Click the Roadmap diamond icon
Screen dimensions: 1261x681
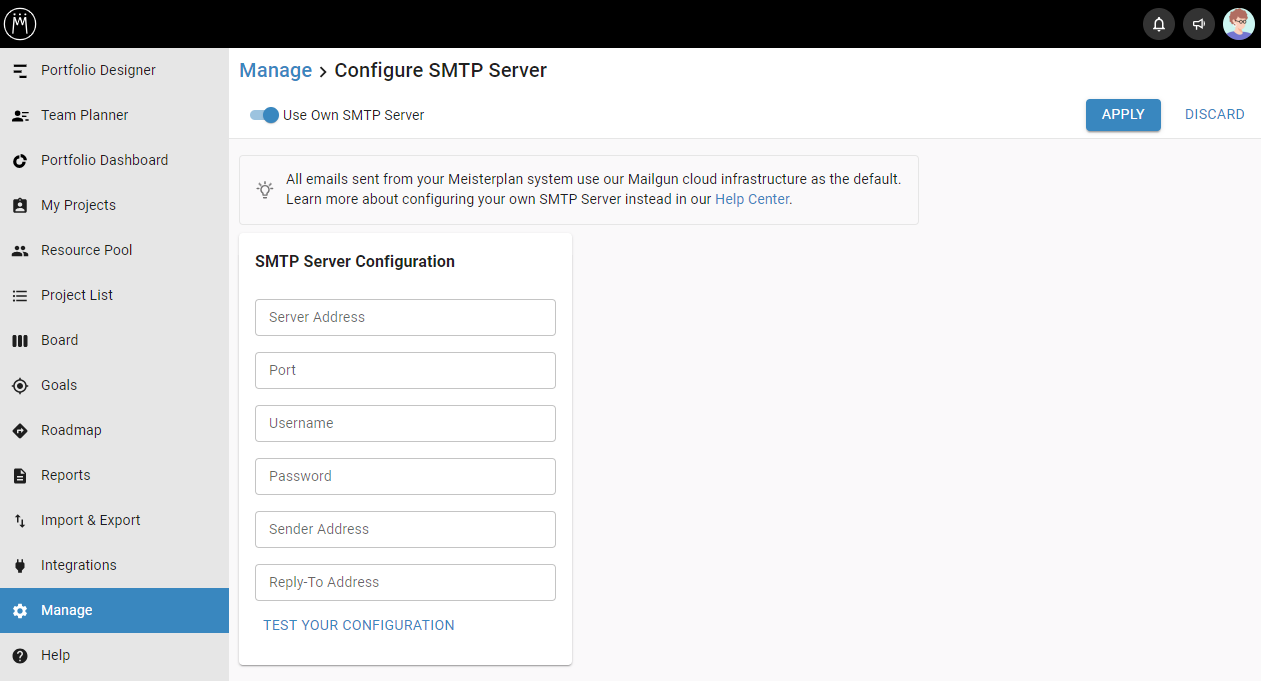coord(20,431)
